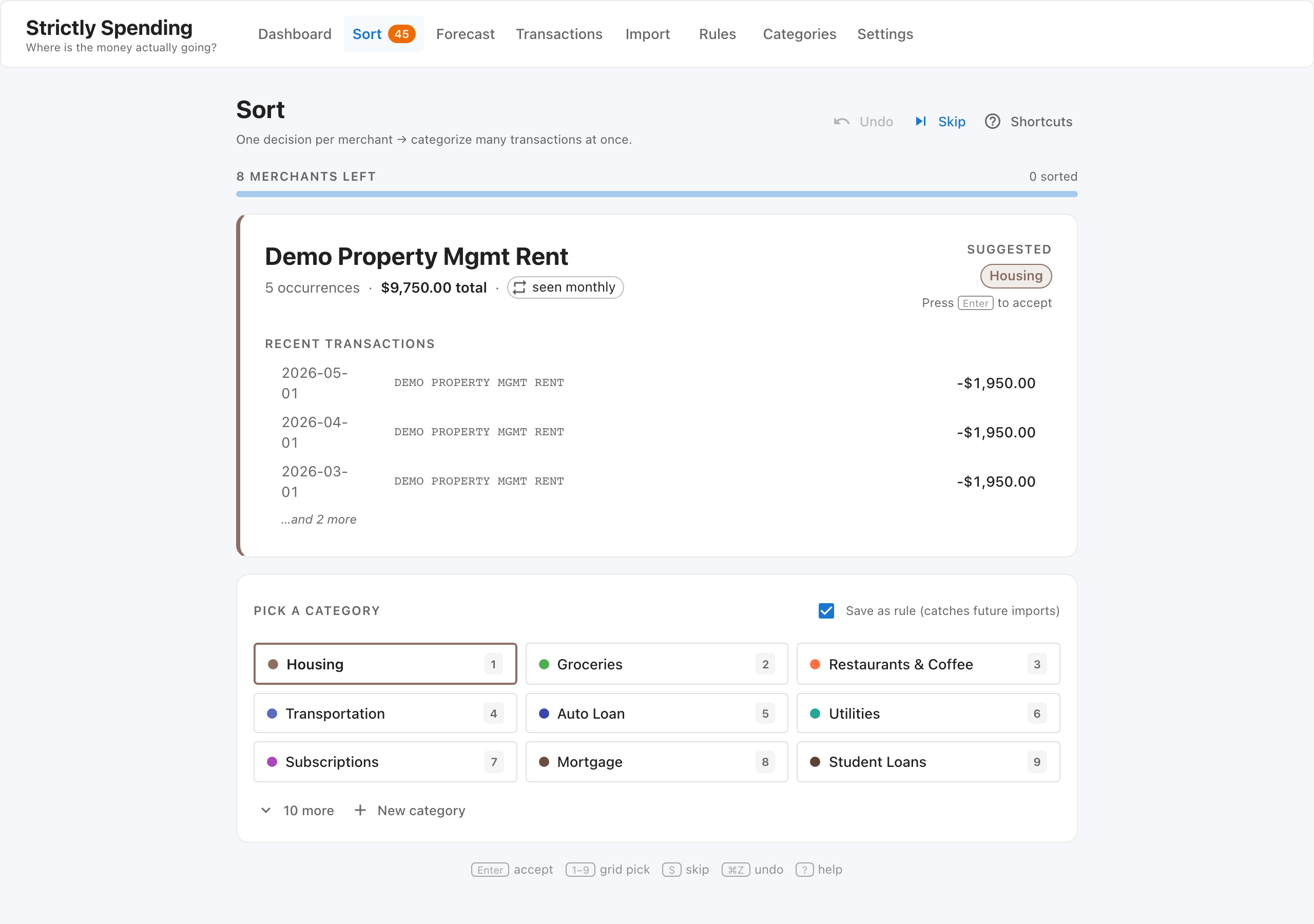Click the merchants progress bar
Image resolution: width=1314 pixels, height=924 pixels.
click(x=656, y=194)
